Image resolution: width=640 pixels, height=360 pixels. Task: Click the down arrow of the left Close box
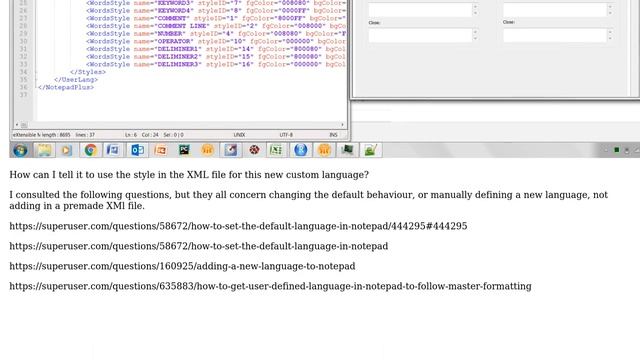475,38
